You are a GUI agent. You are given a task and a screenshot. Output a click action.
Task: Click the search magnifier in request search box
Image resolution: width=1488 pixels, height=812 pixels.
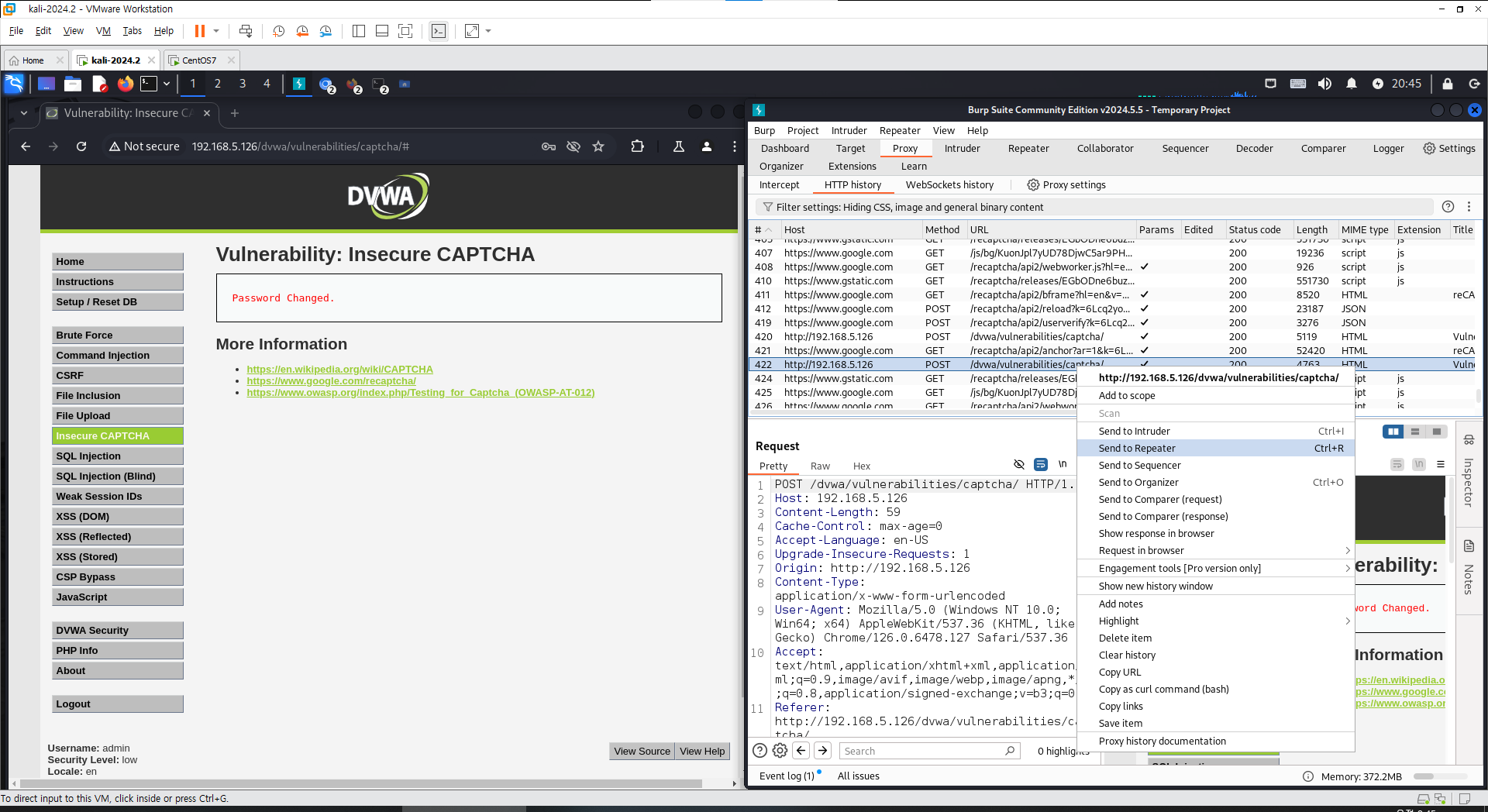click(x=1010, y=751)
